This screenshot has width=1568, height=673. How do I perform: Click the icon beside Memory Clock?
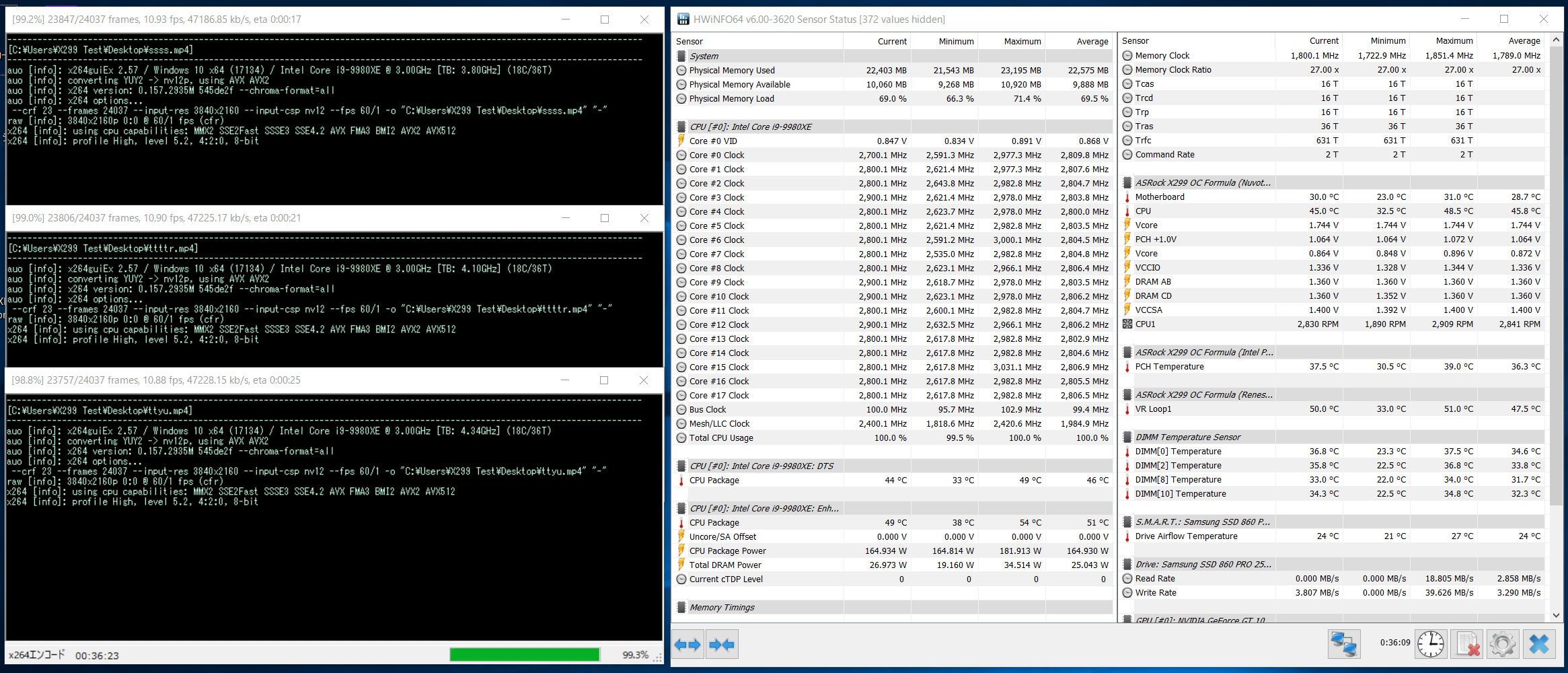pyautogui.click(x=1127, y=56)
